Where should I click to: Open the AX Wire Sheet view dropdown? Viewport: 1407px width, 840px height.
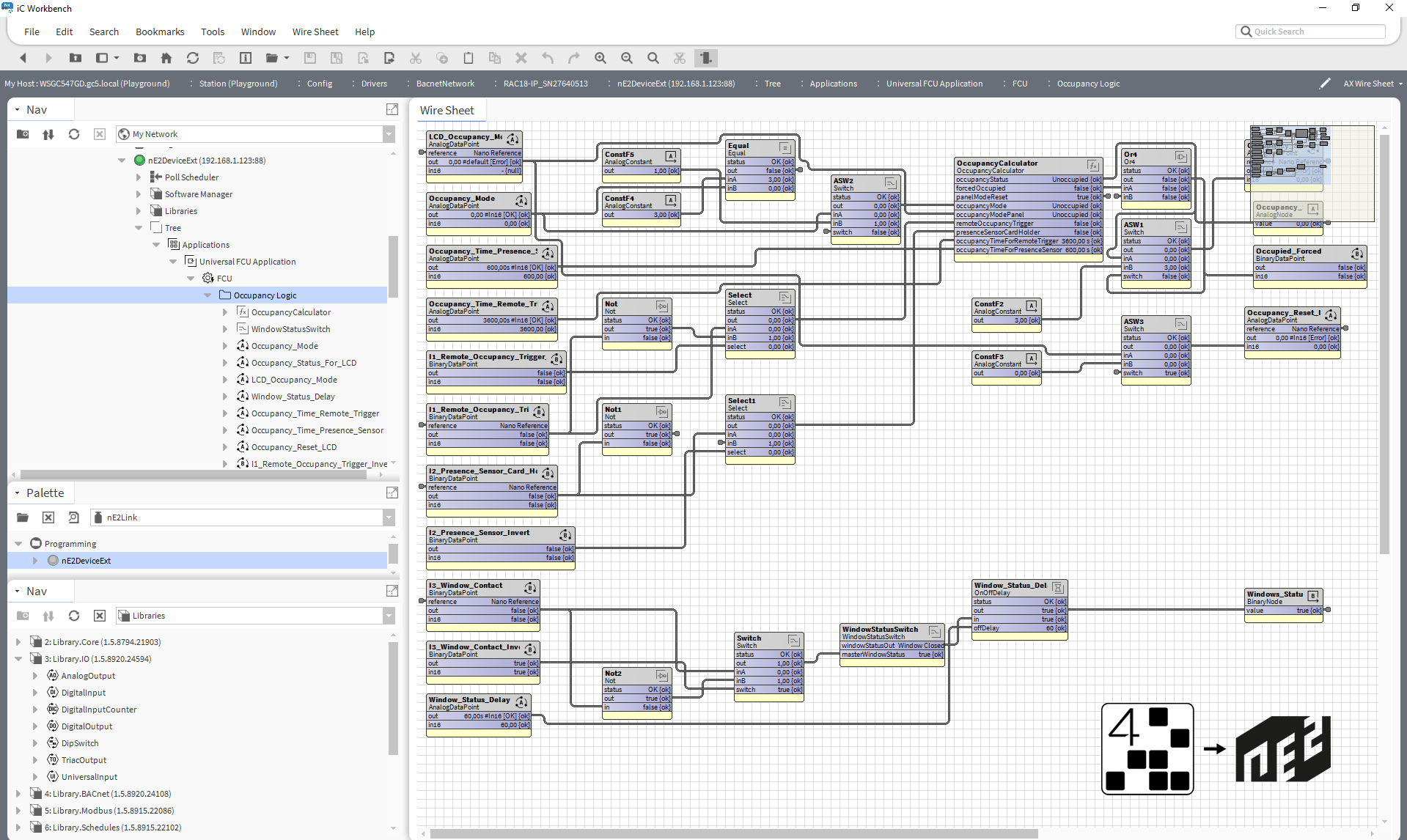coord(1373,84)
